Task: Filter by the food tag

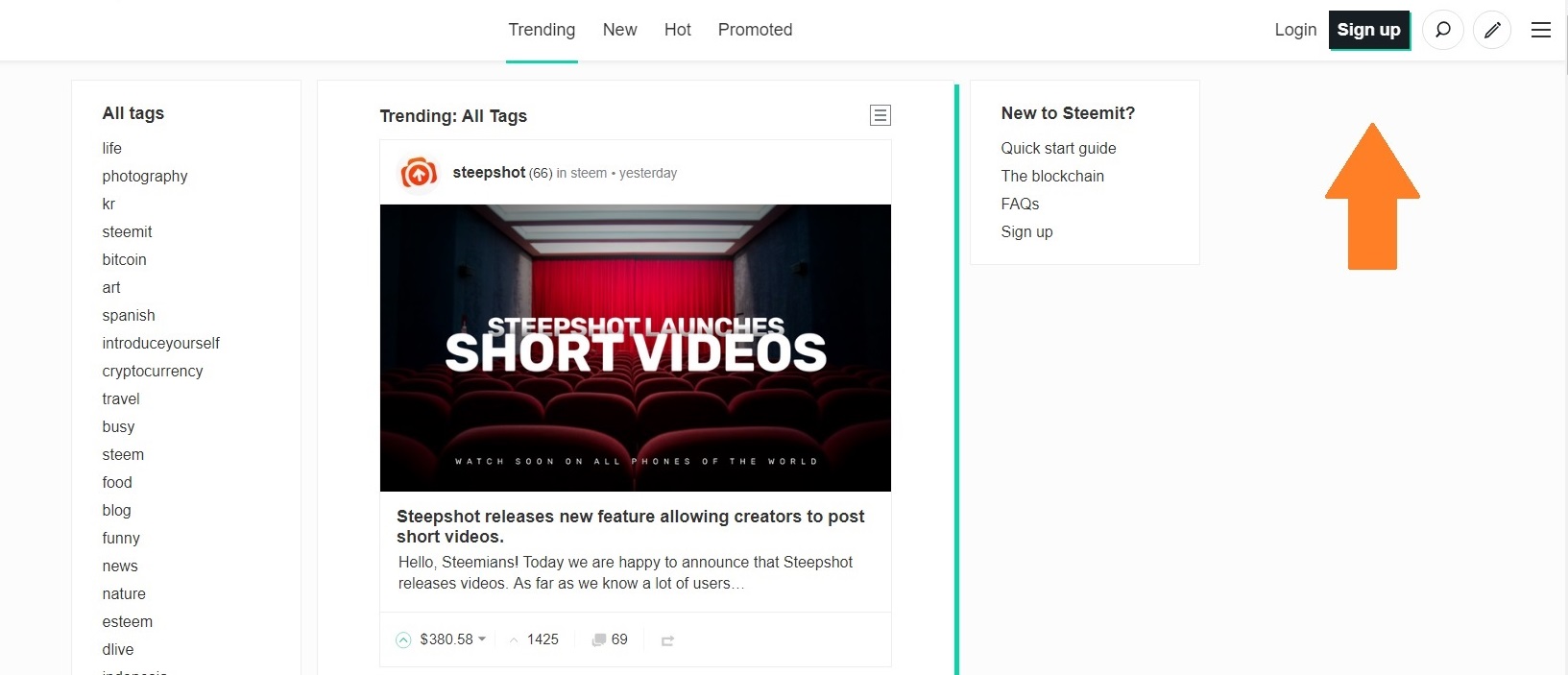Action: click(x=117, y=482)
